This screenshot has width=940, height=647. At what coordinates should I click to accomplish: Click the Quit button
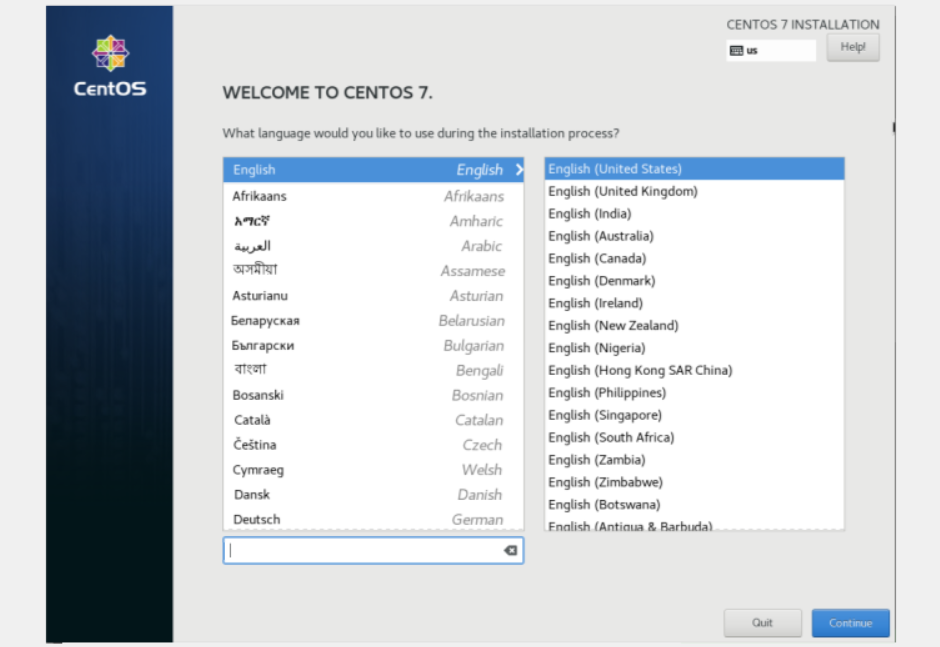click(763, 623)
